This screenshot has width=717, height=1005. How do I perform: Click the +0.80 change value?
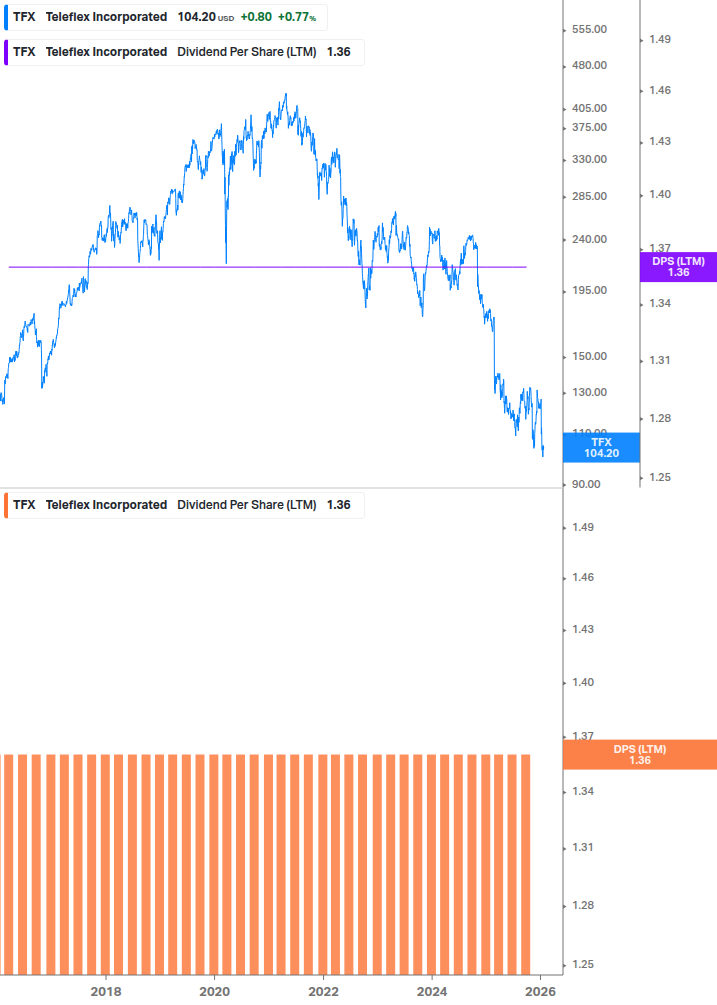coord(256,17)
